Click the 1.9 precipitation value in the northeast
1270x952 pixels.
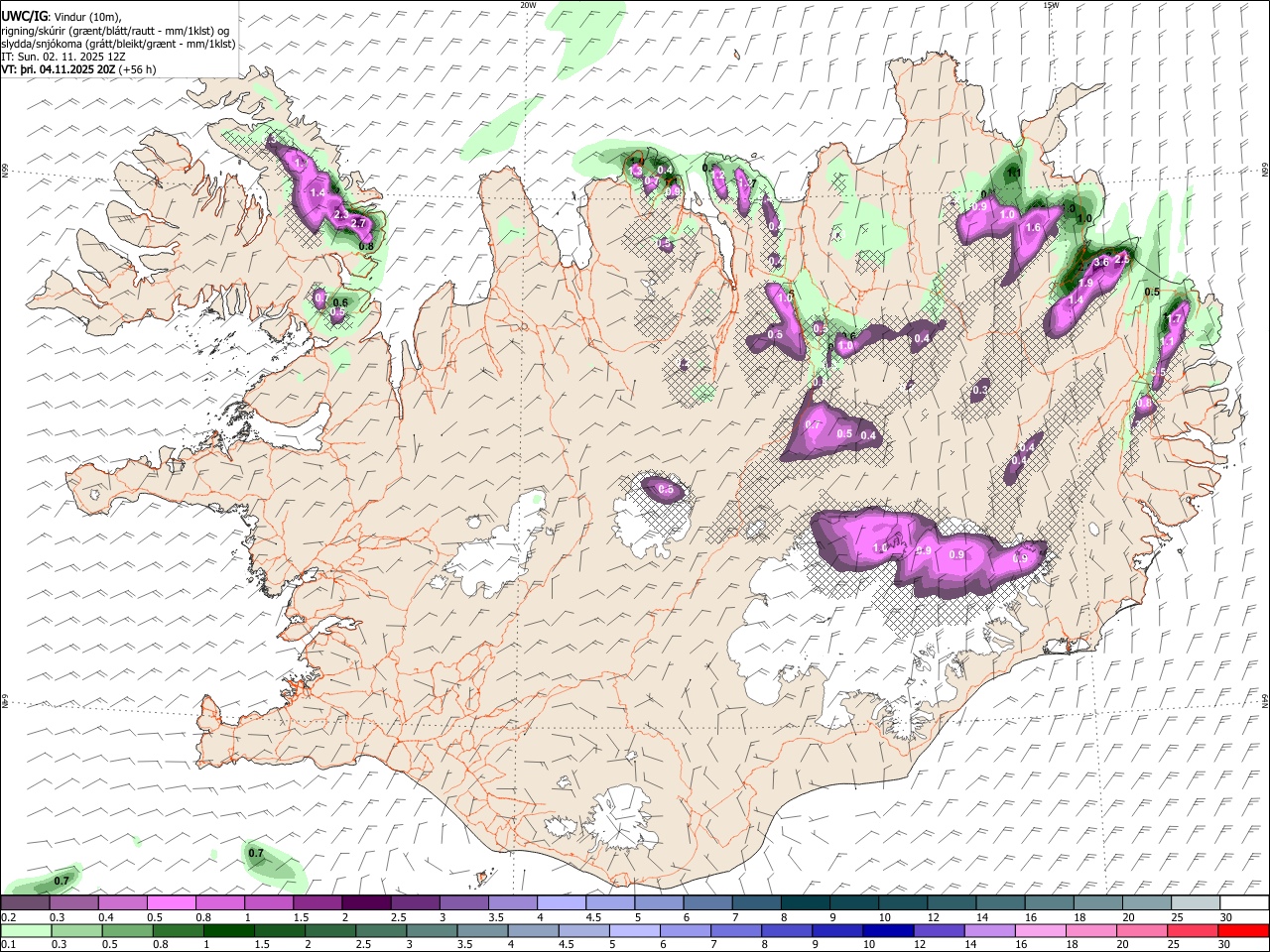(1085, 284)
